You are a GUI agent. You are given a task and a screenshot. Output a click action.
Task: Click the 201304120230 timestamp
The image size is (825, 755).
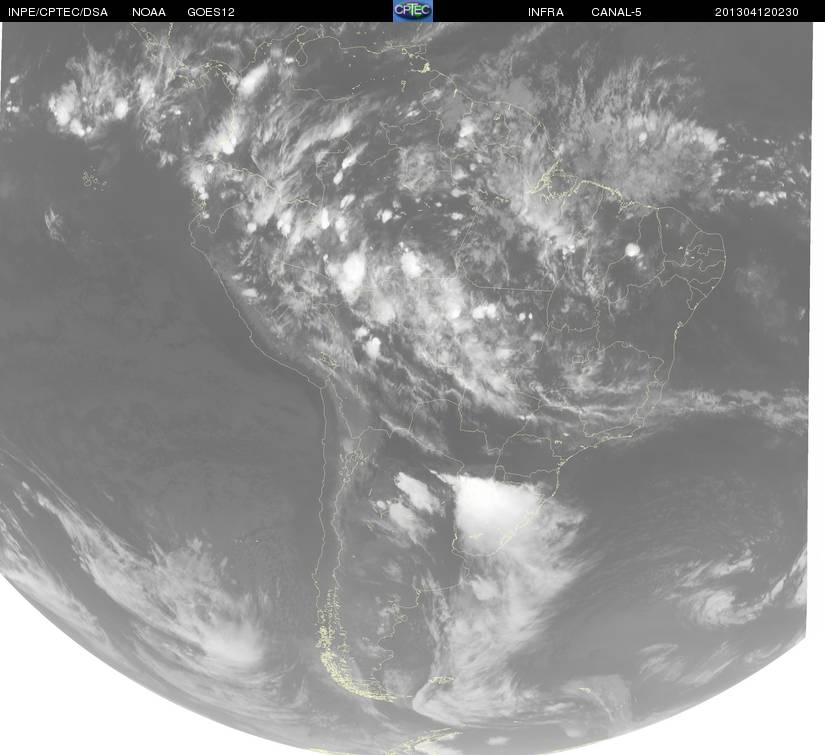point(757,12)
